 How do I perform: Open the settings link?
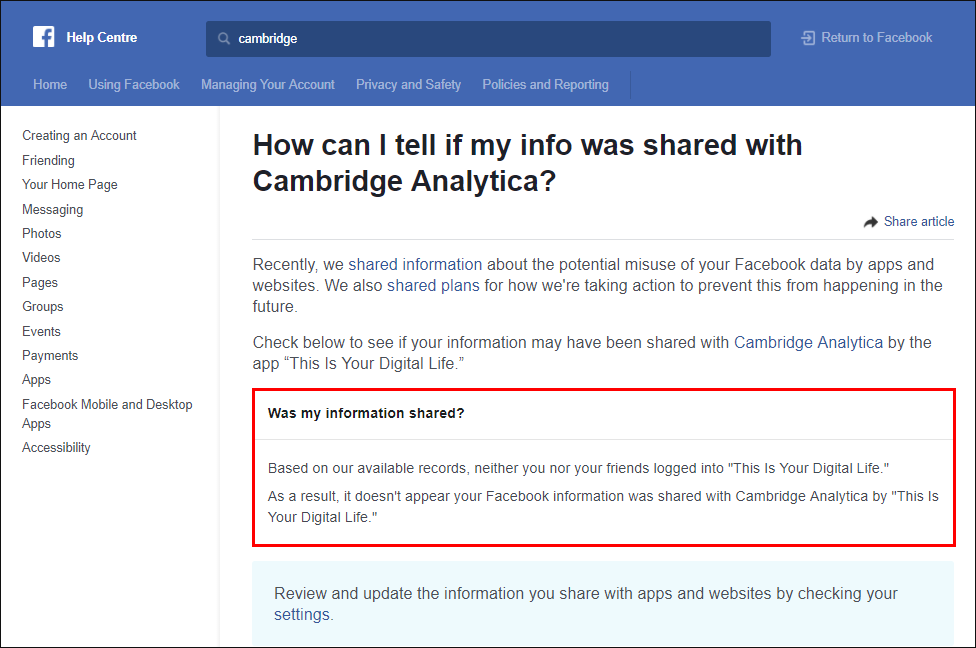click(302, 614)
